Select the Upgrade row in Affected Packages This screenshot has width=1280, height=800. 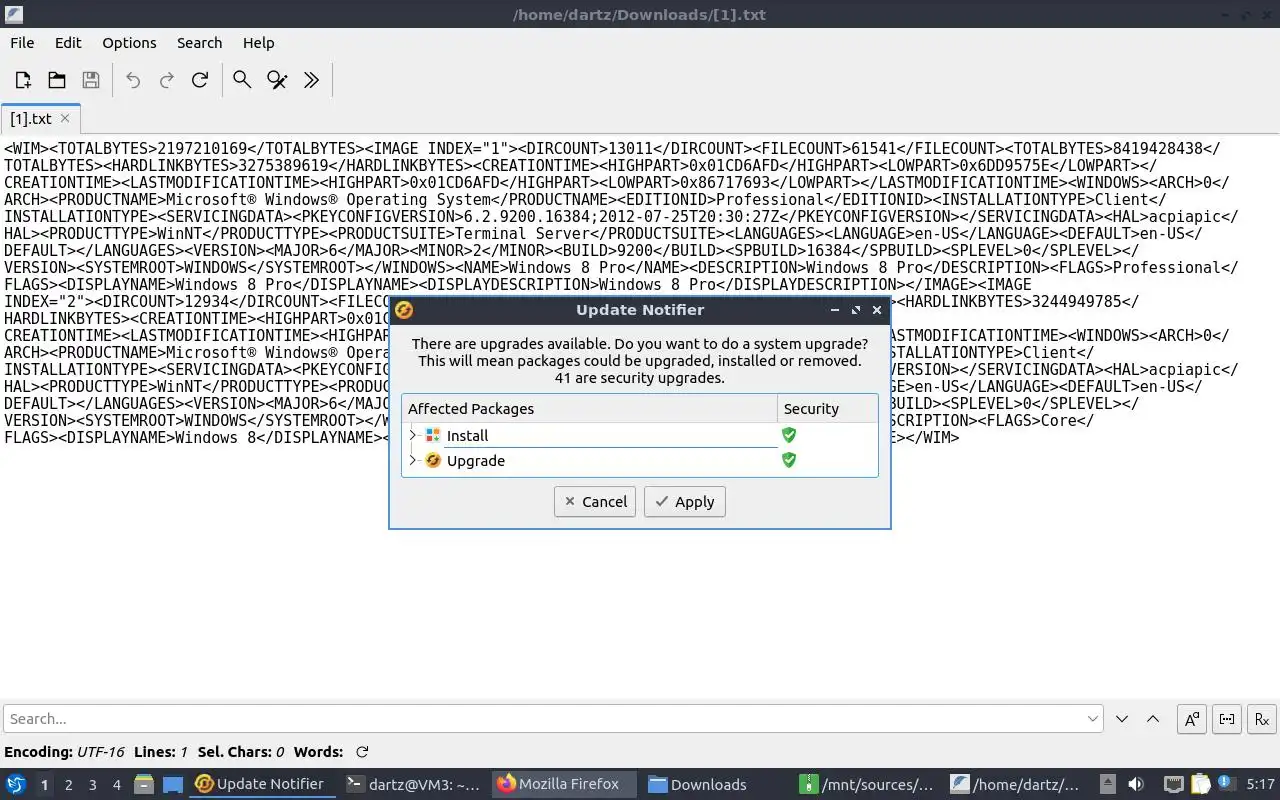[640, 460]
